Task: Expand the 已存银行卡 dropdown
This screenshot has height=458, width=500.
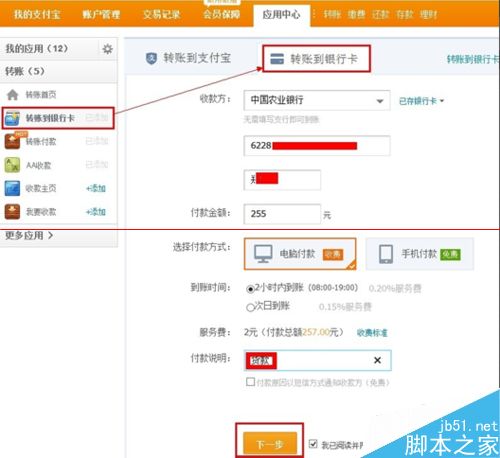Action: click(421, 101)
